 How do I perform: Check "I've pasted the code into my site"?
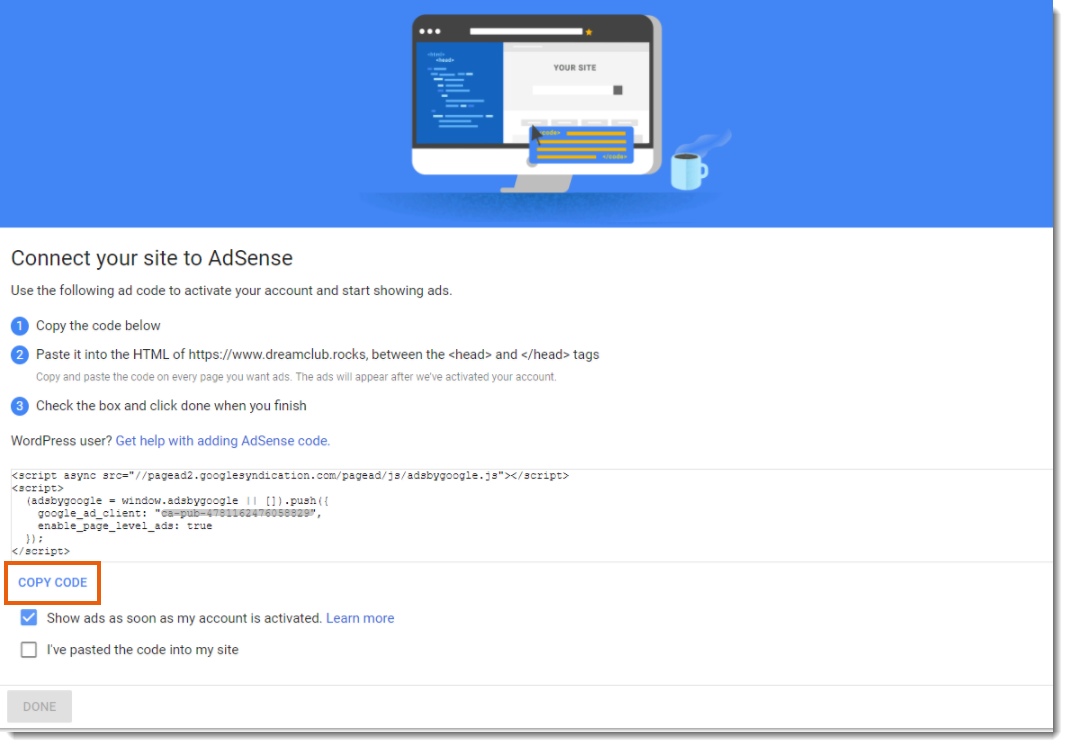[x=29, y=650]
